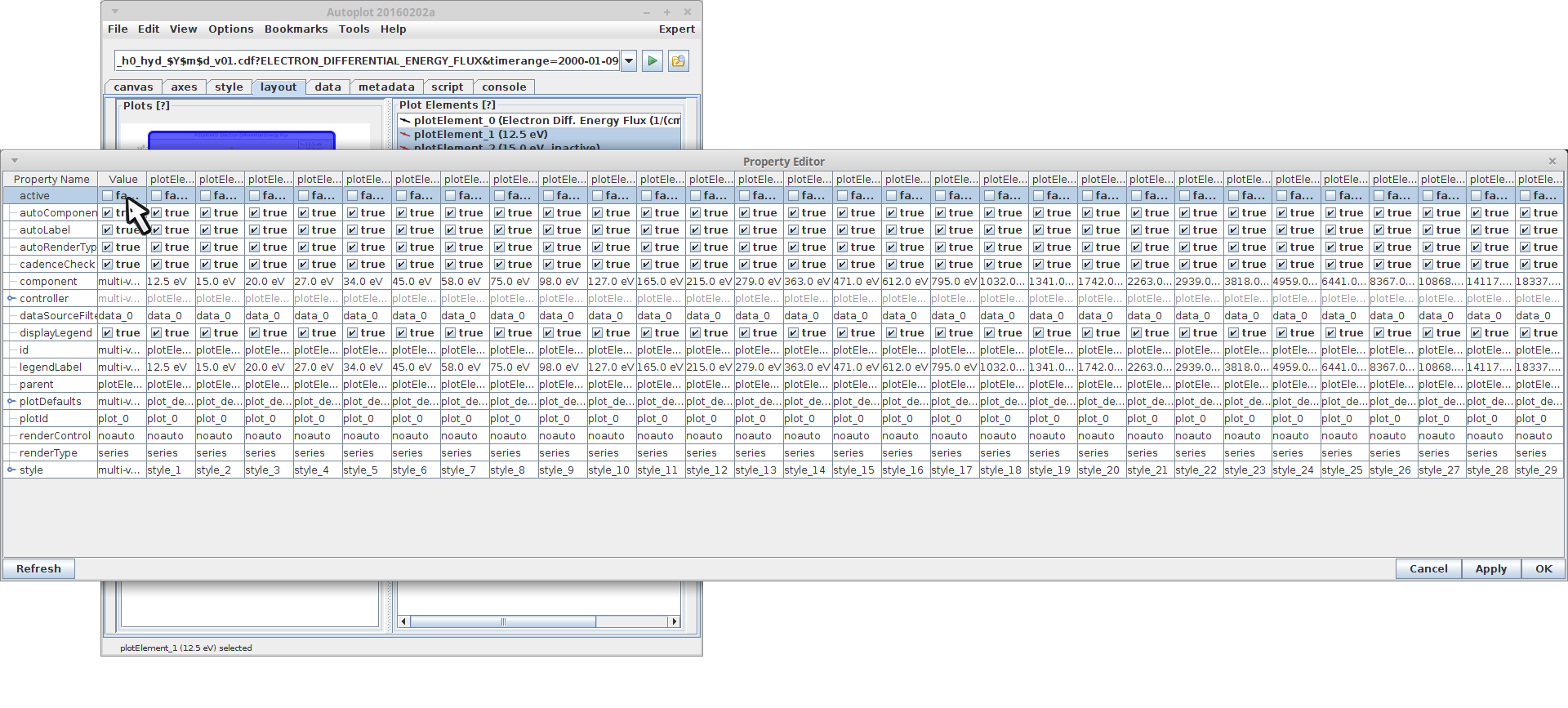Click the Plot Elements horizontal scrollbar thumb
This screenshot has width=1568, height=708.
point(503,621)
